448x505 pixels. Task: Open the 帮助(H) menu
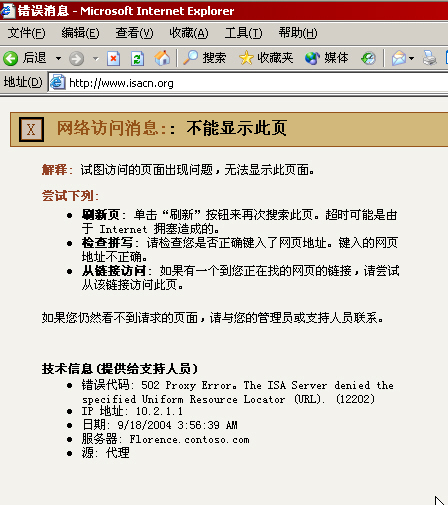298,33
